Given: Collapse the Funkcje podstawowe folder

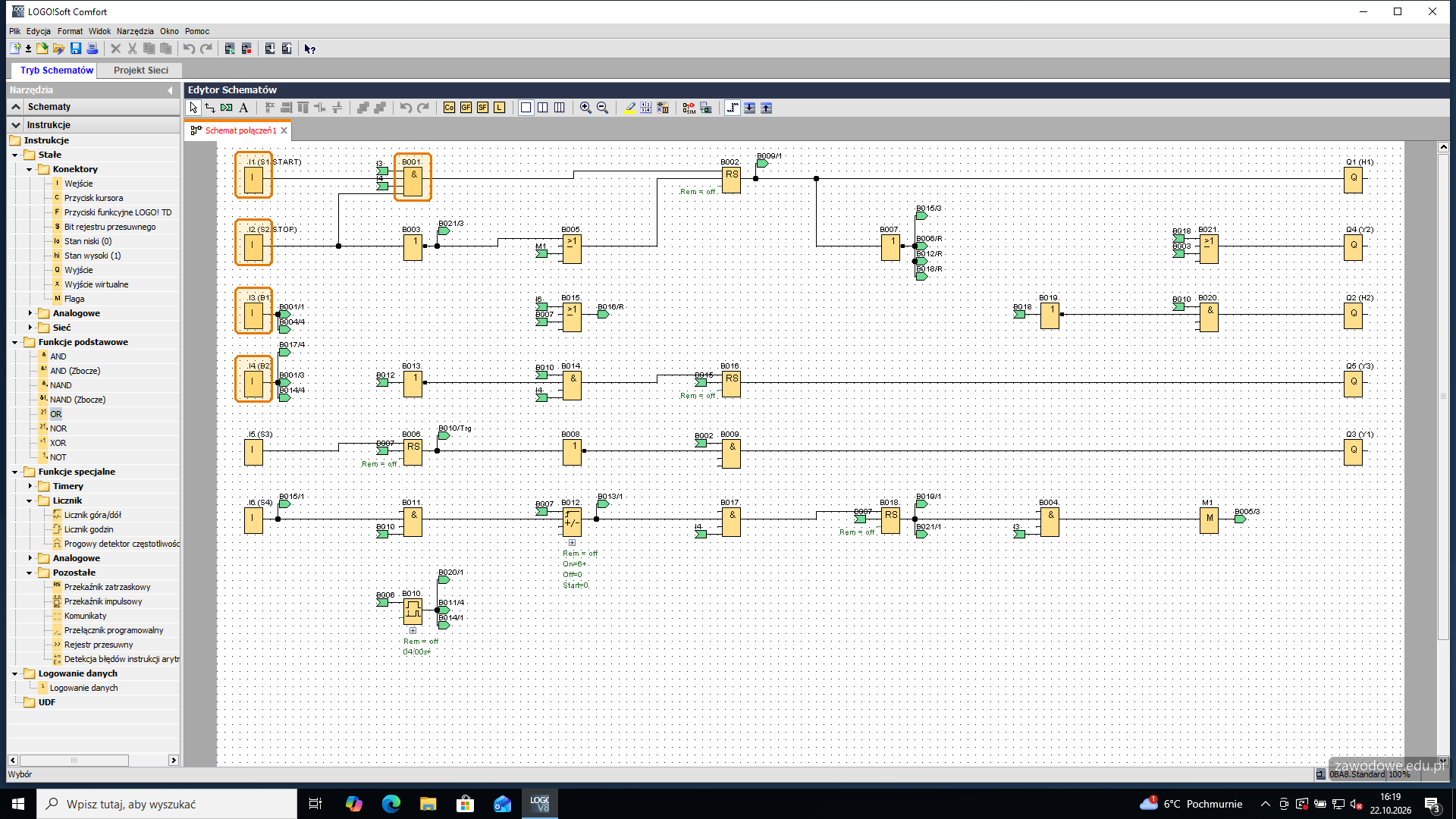Looking at the screenshot, I should [15, 342].
